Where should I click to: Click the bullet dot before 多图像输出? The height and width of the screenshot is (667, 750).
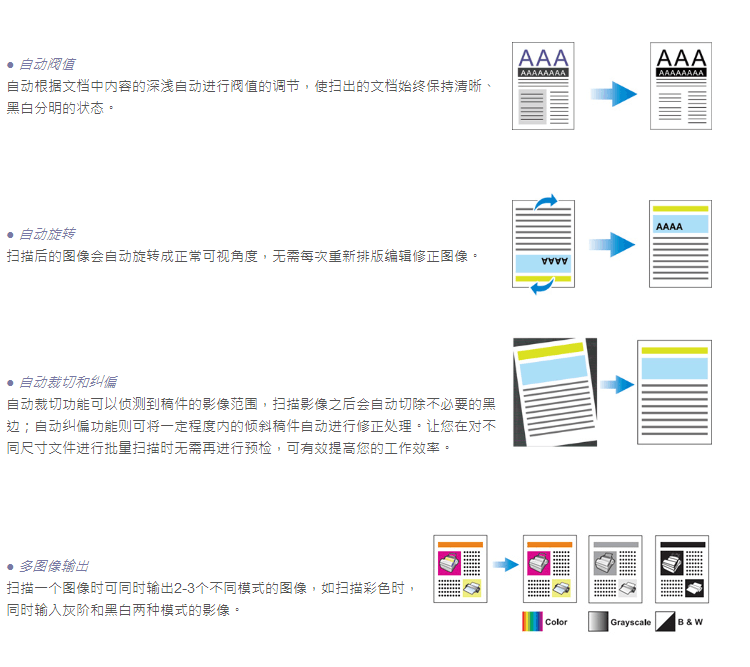[10, 567]
